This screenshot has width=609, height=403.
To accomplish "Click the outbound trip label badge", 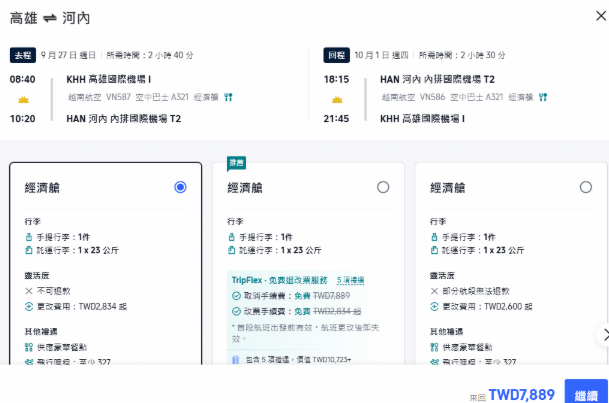I will click(23, 55).
